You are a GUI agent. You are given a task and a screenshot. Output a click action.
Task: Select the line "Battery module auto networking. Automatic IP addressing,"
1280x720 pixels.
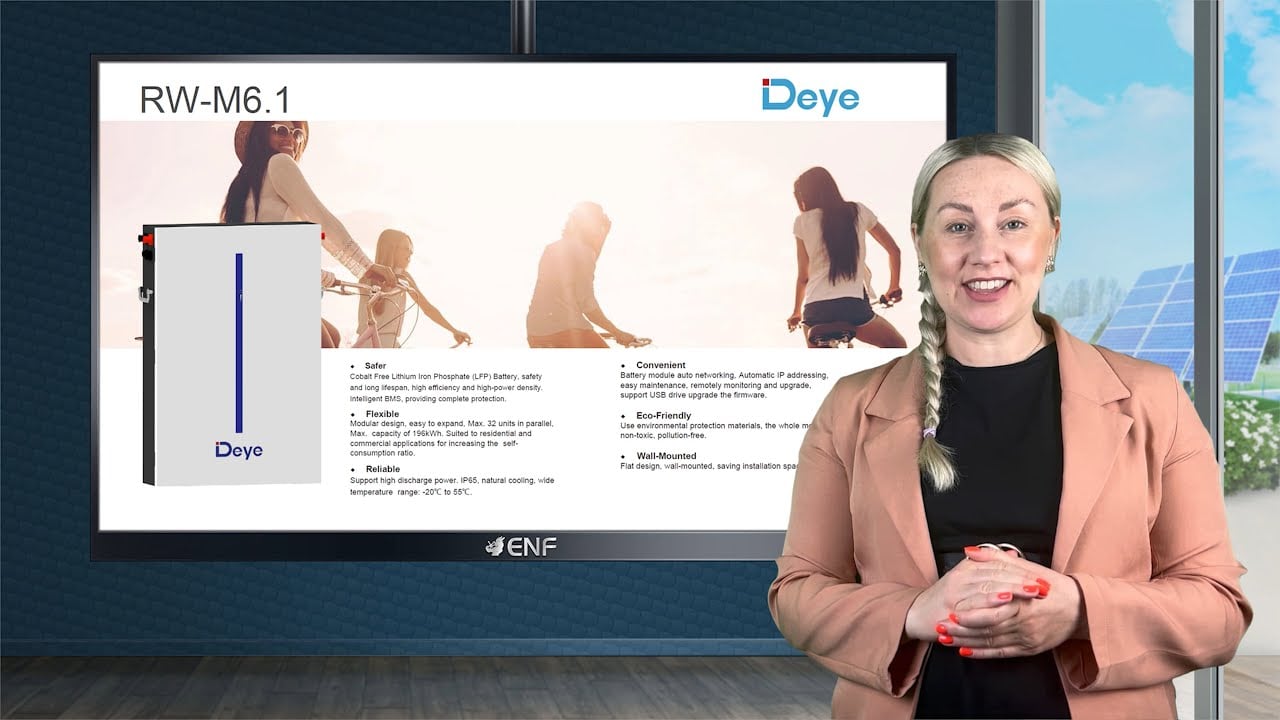(x=724, y=375)
